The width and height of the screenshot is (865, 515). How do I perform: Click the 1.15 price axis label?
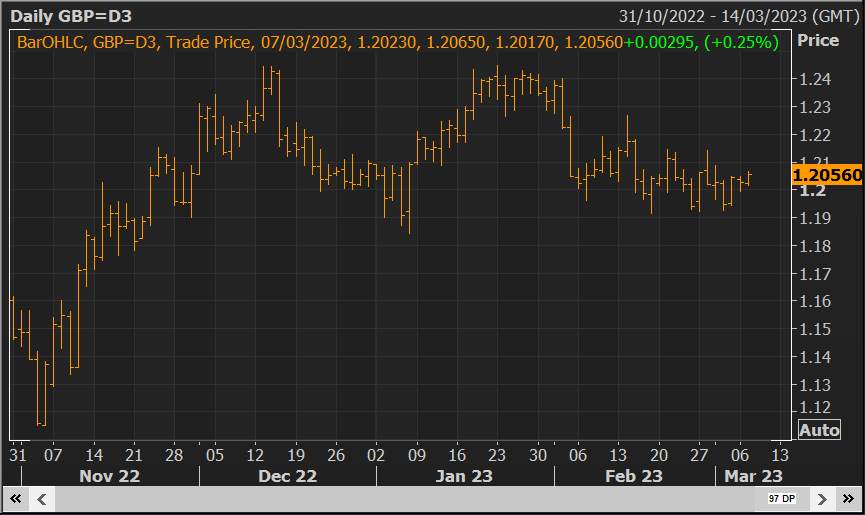pos(815,329)
